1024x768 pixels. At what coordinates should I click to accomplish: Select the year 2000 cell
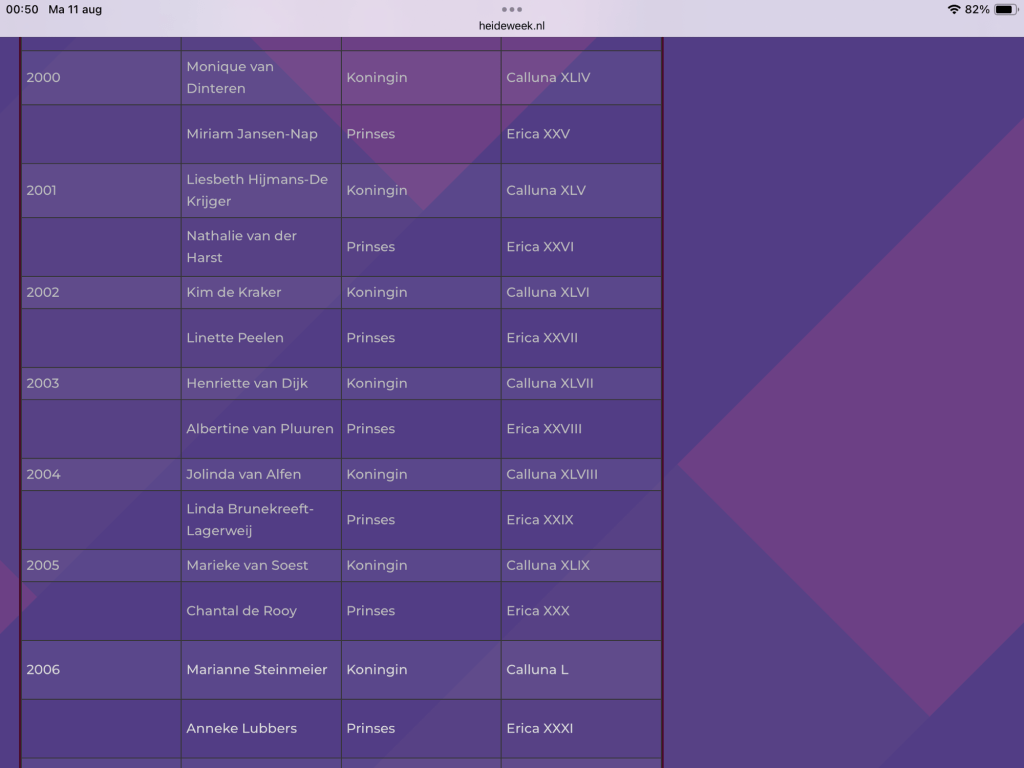coord(43,78)
